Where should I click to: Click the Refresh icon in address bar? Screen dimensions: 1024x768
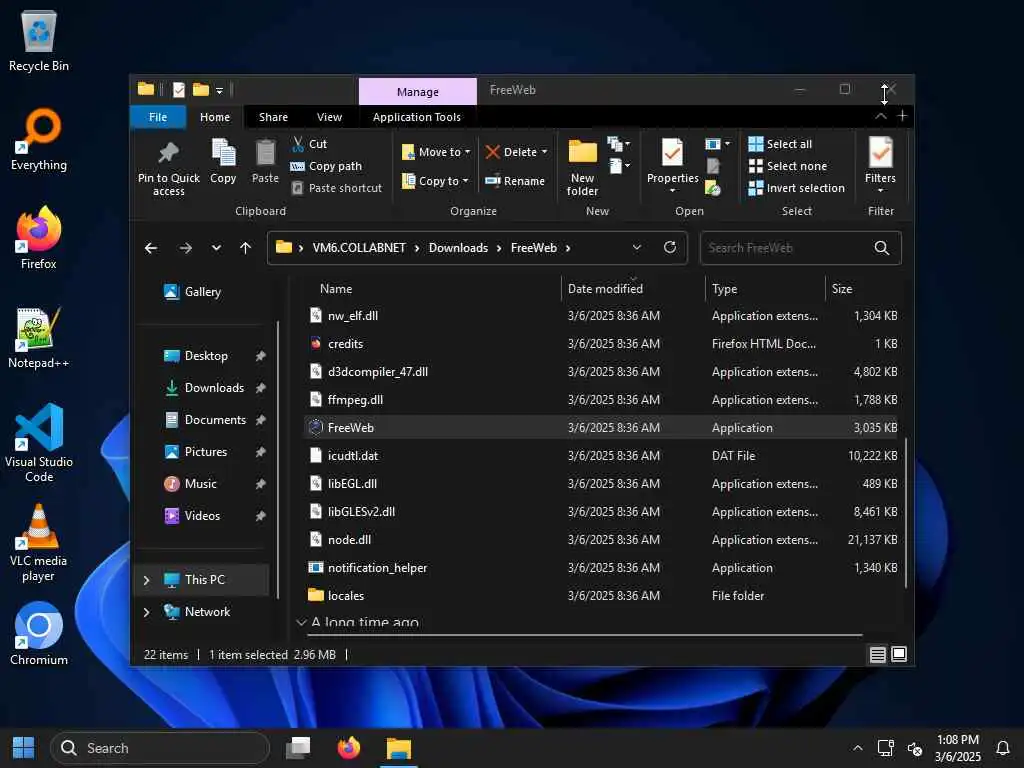click(669, 248)
